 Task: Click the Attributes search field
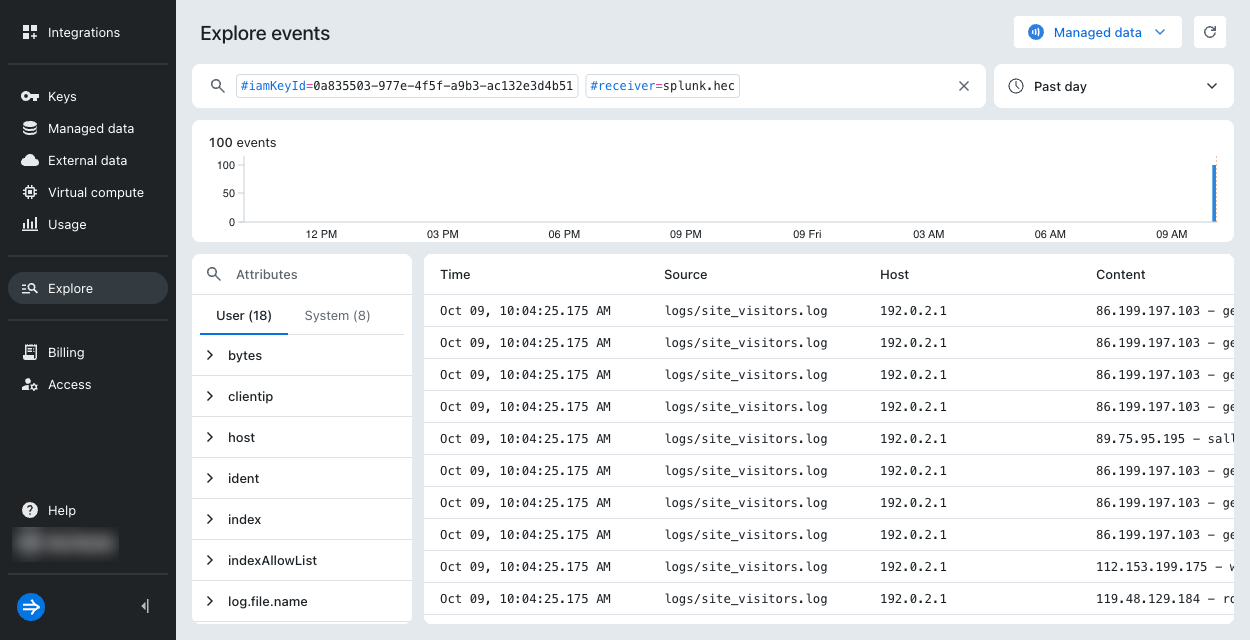pyautogui.click(x=302, y=274)
